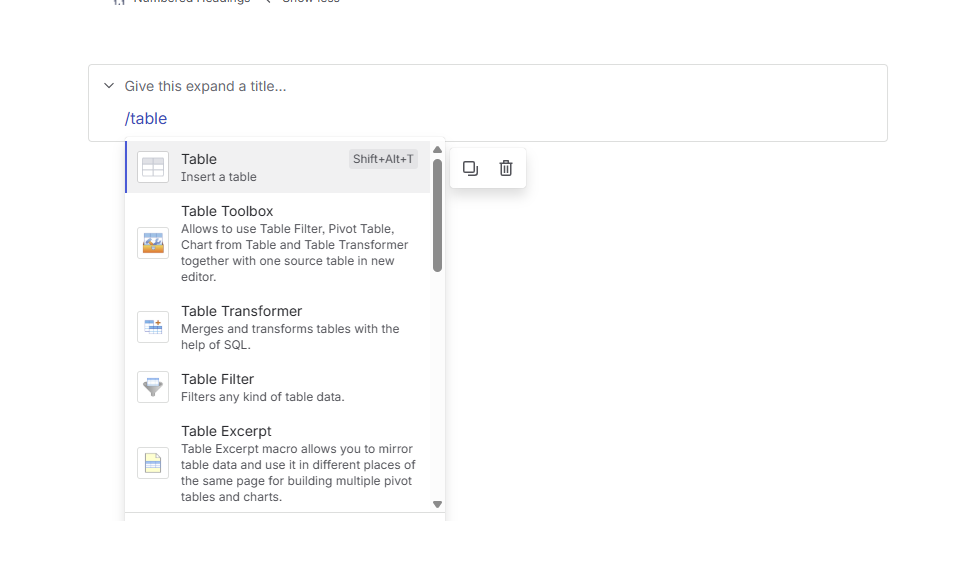Screen dimensions: 954x568
Task: Collapse the expand with its chevron
Action: coord(109,86)
